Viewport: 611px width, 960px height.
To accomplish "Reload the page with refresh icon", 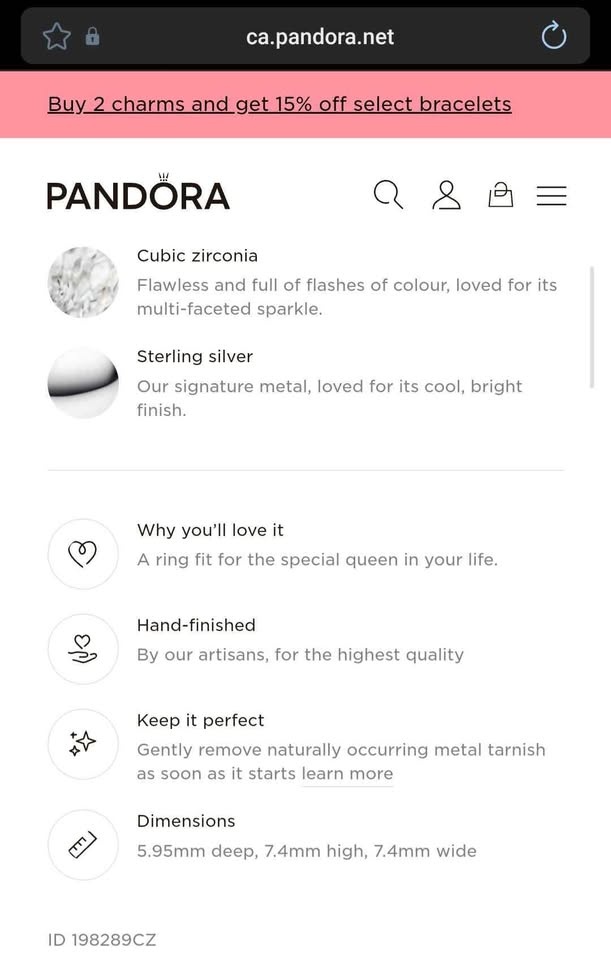I will pyautogui.click(x=554, y=36).
